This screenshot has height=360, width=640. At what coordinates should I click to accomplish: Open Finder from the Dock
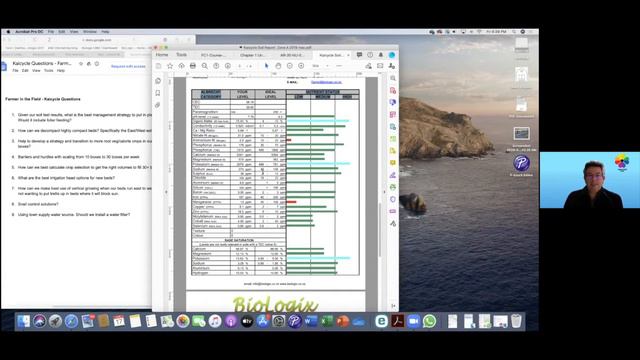pos(24,321)
